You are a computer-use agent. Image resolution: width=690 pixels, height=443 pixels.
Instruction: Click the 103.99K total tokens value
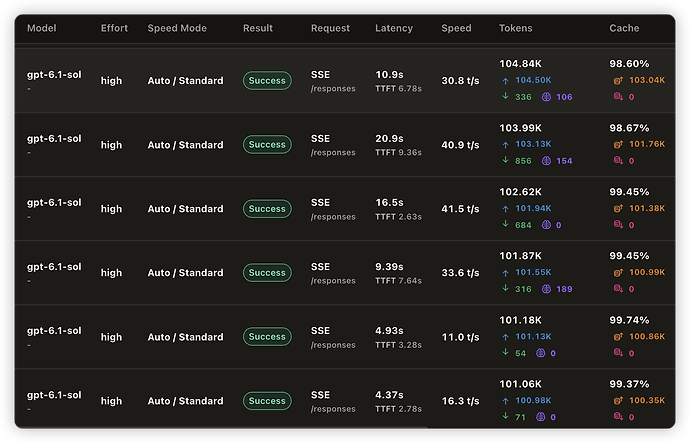coord(520,128)
